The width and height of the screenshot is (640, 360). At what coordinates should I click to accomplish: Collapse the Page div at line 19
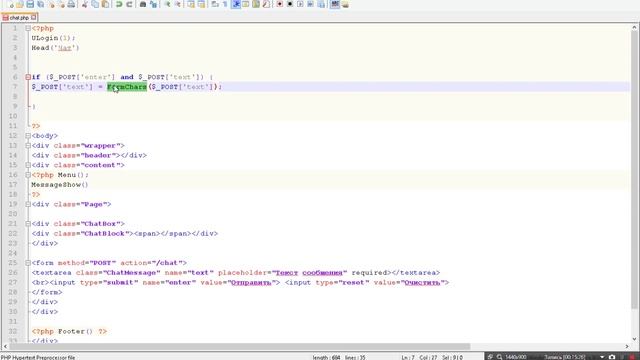pos(28,204)
